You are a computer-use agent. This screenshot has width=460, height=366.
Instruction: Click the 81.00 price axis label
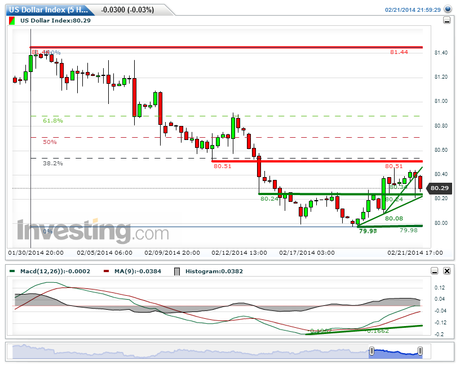click(441, 101)
